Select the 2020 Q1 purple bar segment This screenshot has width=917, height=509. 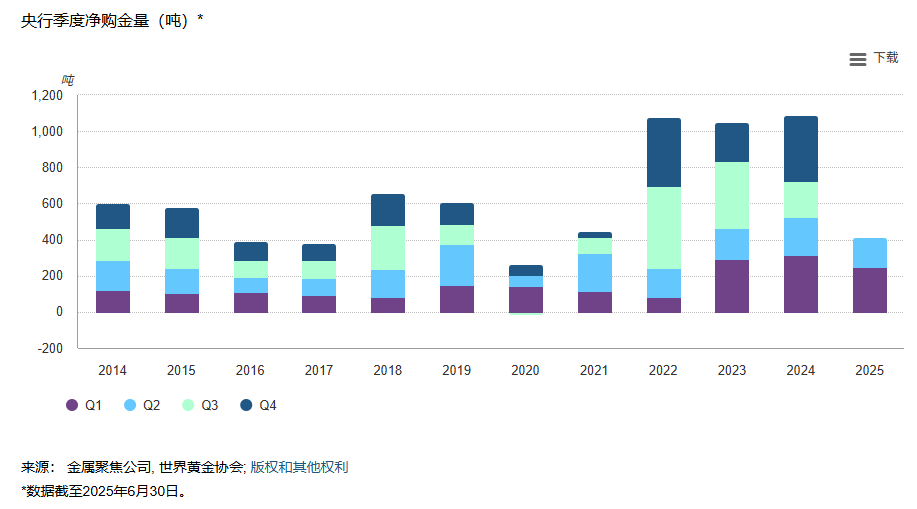click(525, 300)
